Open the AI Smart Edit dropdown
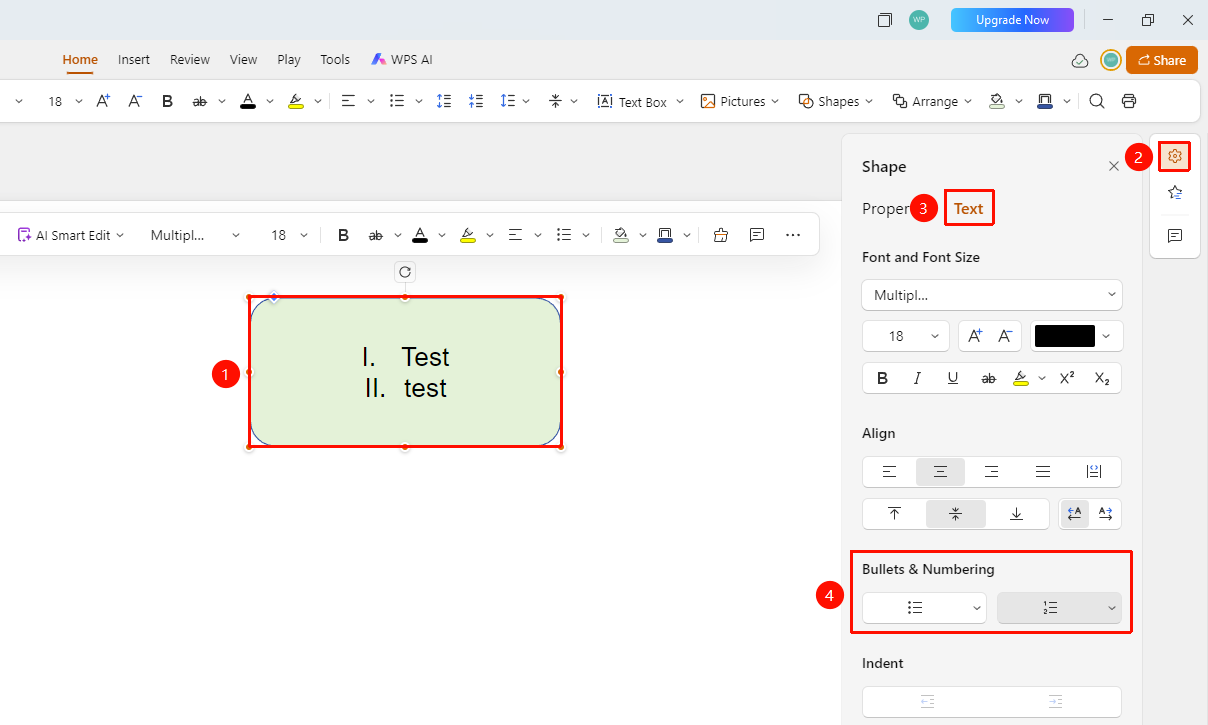 coord(71,235)
